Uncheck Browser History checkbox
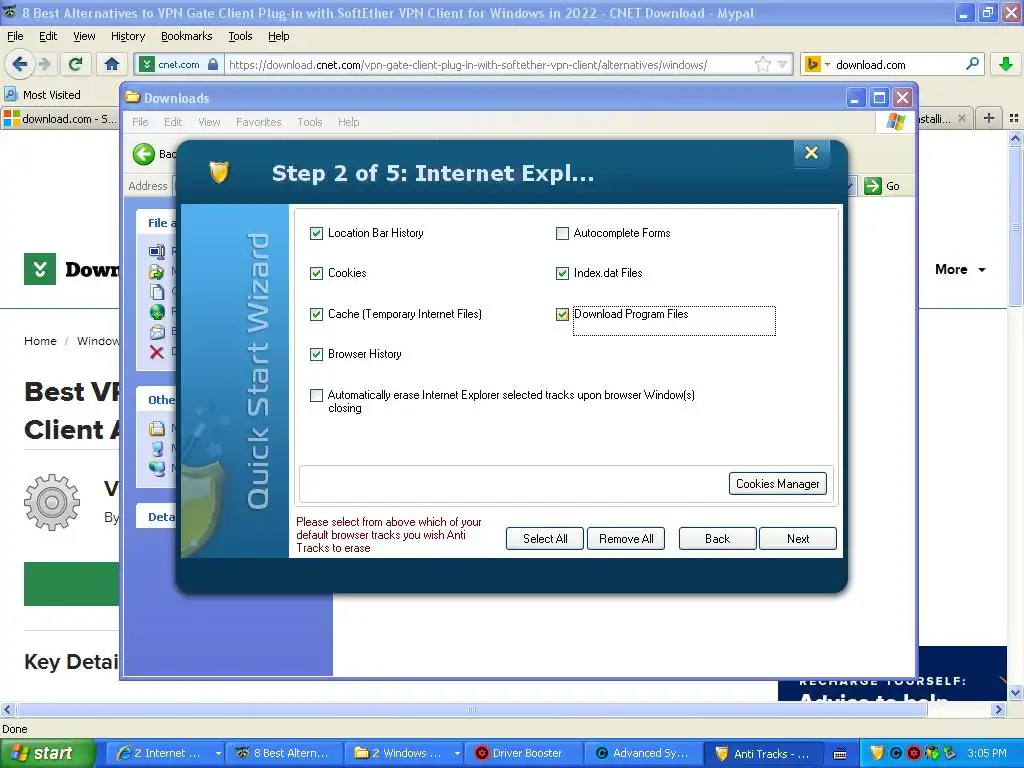This screenshot has height=768, width=1024. [316, 354]
